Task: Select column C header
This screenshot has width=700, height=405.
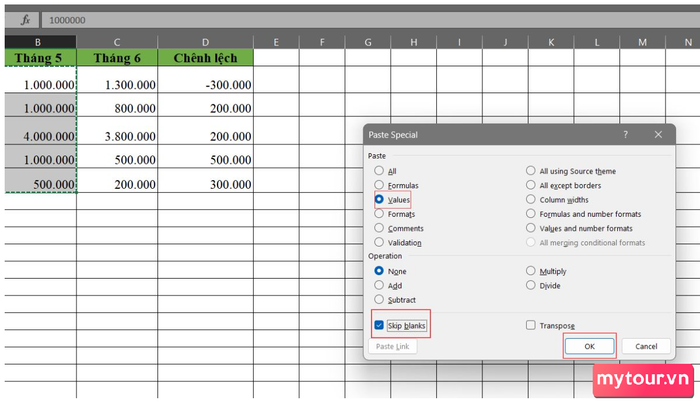Action: 117,42
